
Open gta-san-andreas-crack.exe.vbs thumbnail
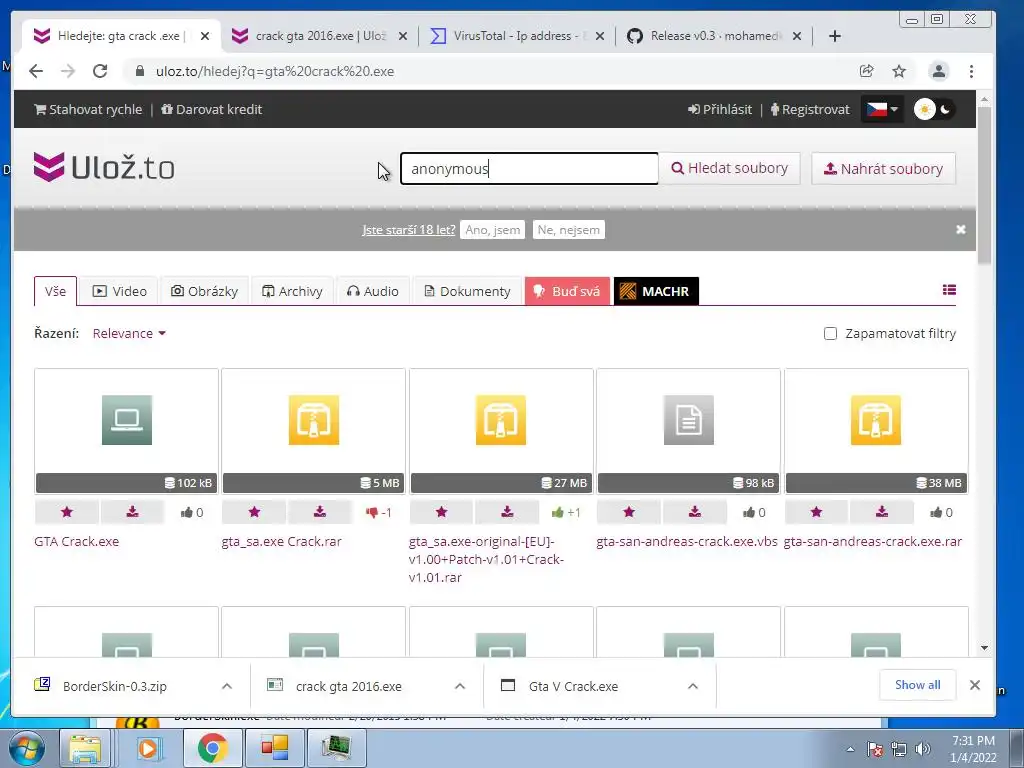pos(688,431)
